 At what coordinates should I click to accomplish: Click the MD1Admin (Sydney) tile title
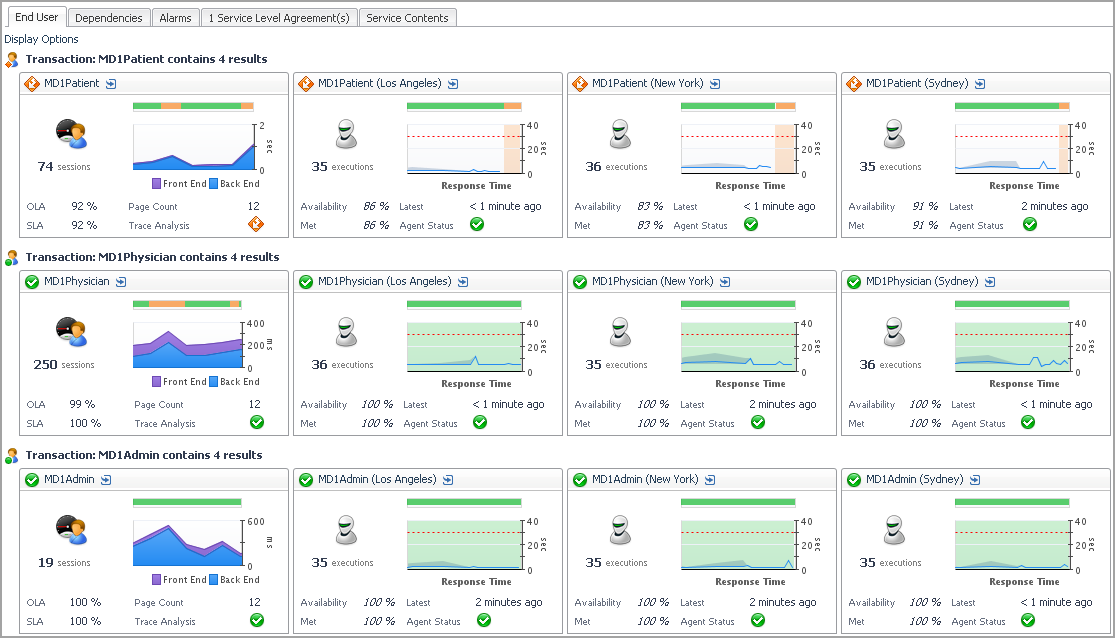[x=914, y=479]
